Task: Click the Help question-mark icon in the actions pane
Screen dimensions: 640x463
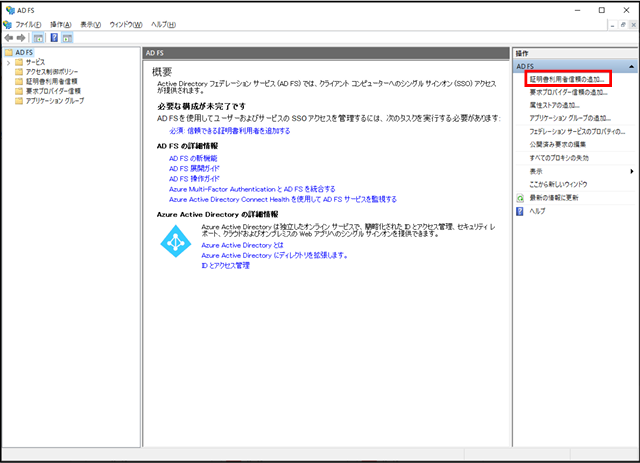Action: pyautogui.click(x=520, y=211)
